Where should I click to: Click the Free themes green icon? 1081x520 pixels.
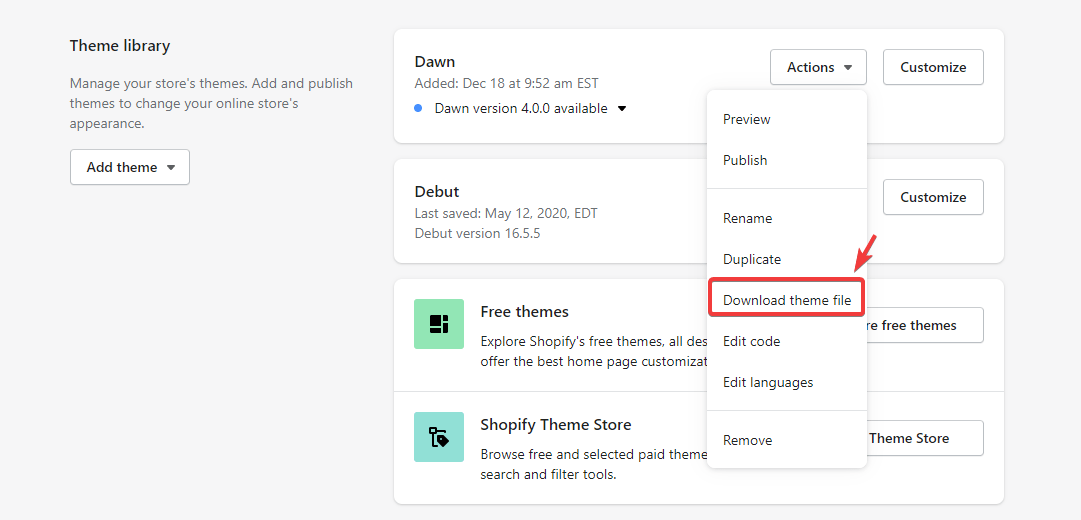(439, 324)
